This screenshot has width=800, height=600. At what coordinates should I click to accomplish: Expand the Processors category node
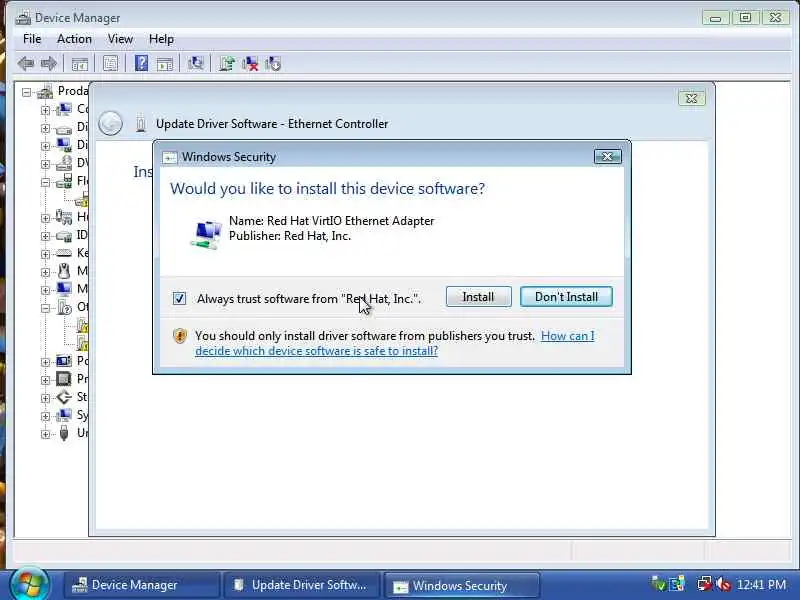pyautogui.click(x=45, y=380)
